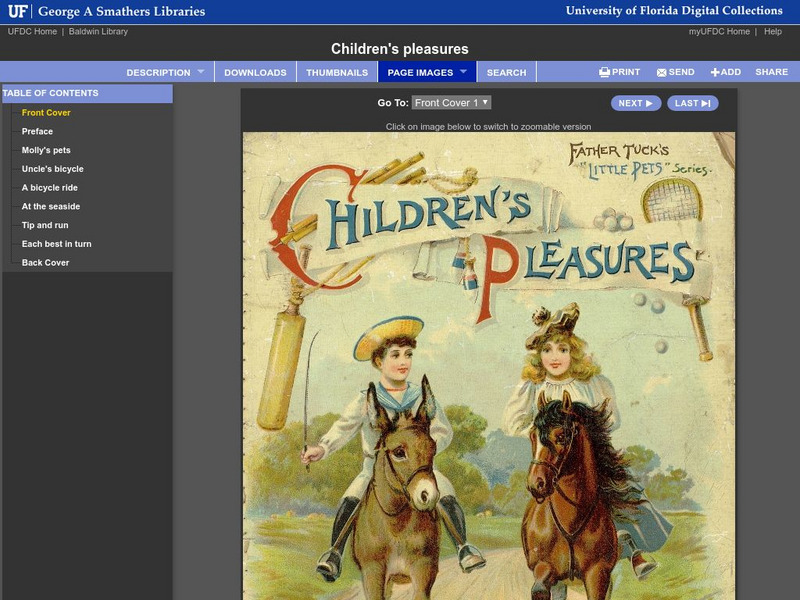This screenshot has height=600, width=800.
Task: Select the Molly's pets chapter
Action: pos(48,148)
